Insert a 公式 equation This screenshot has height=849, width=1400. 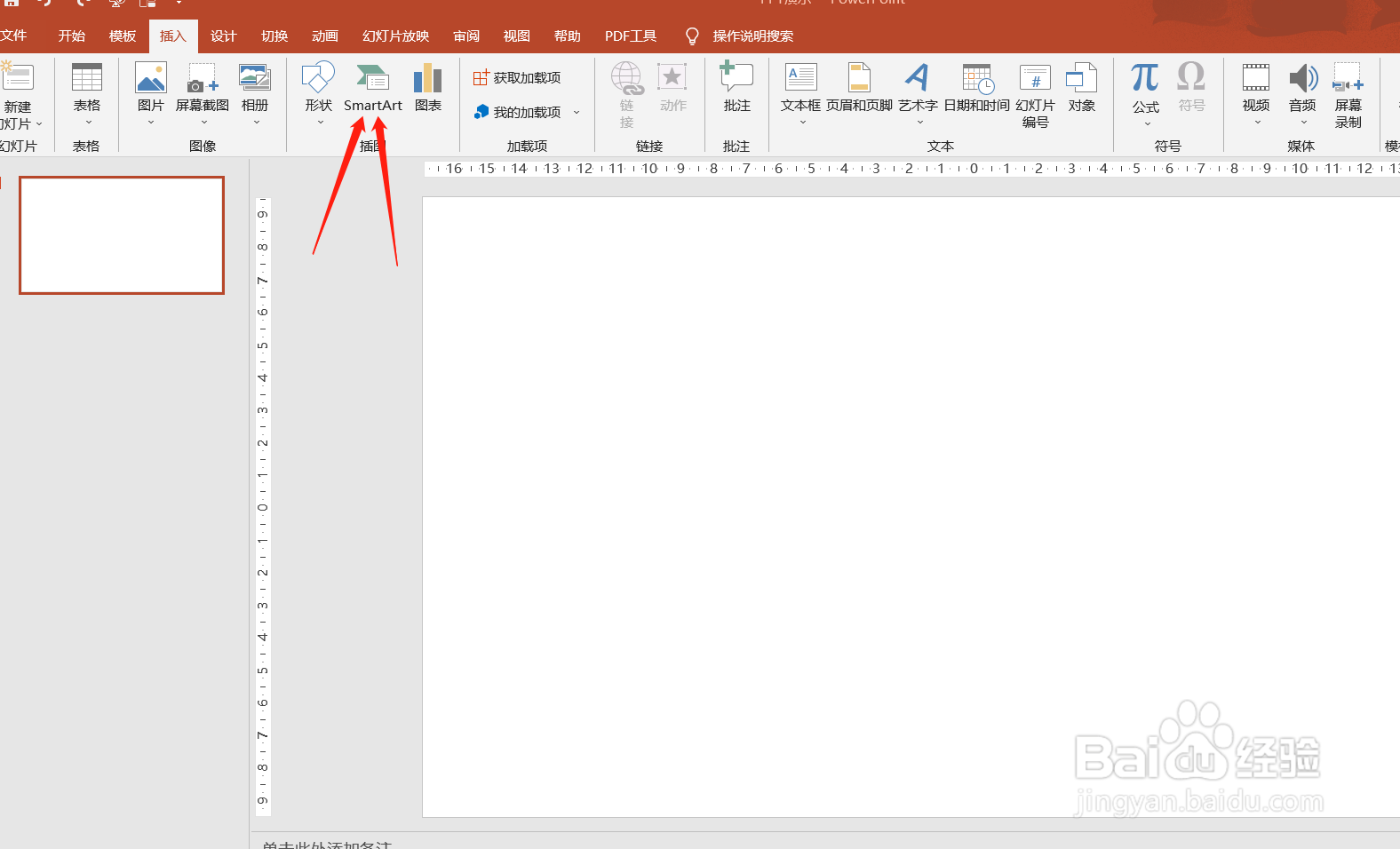pos(1145,77)
